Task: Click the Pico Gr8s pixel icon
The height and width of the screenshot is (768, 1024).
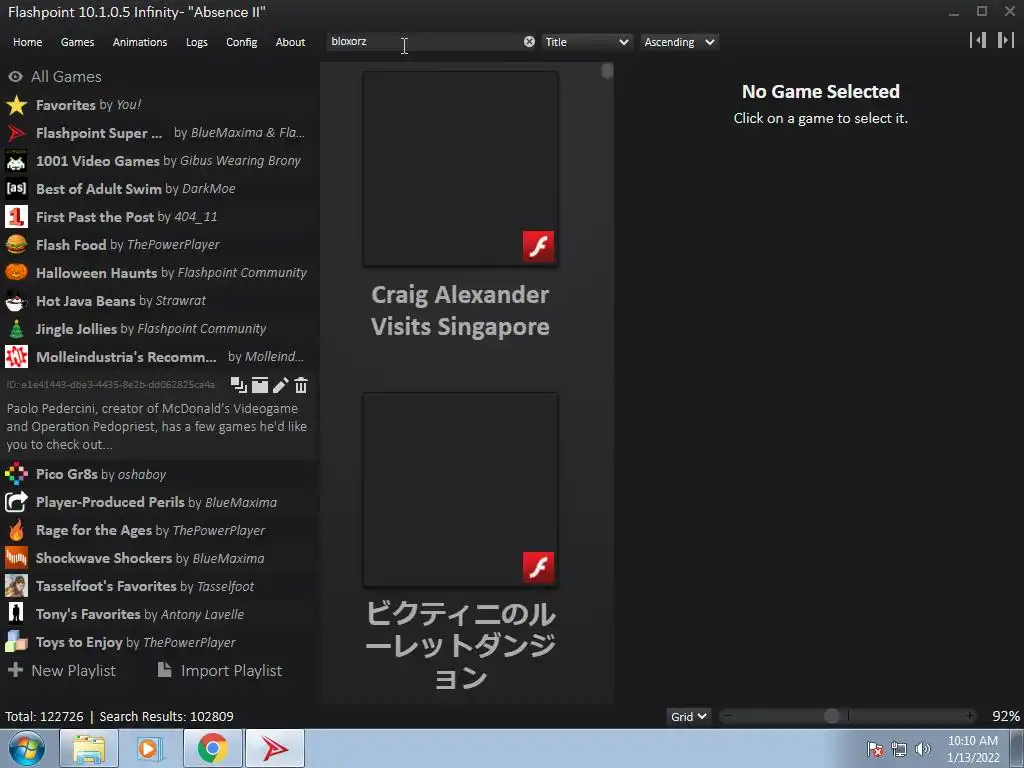Action: point(16,474)
